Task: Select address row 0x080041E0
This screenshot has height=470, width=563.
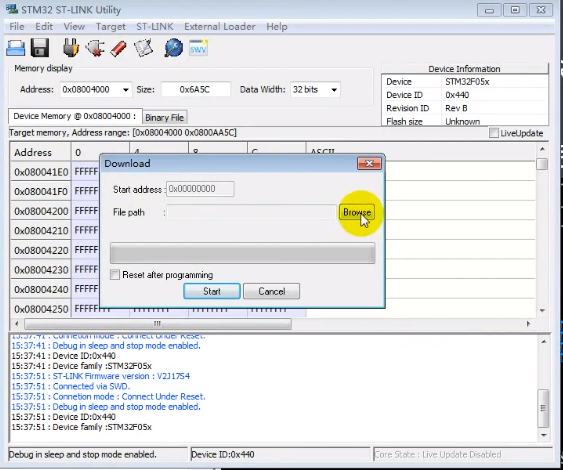Action: click(41, 172)
